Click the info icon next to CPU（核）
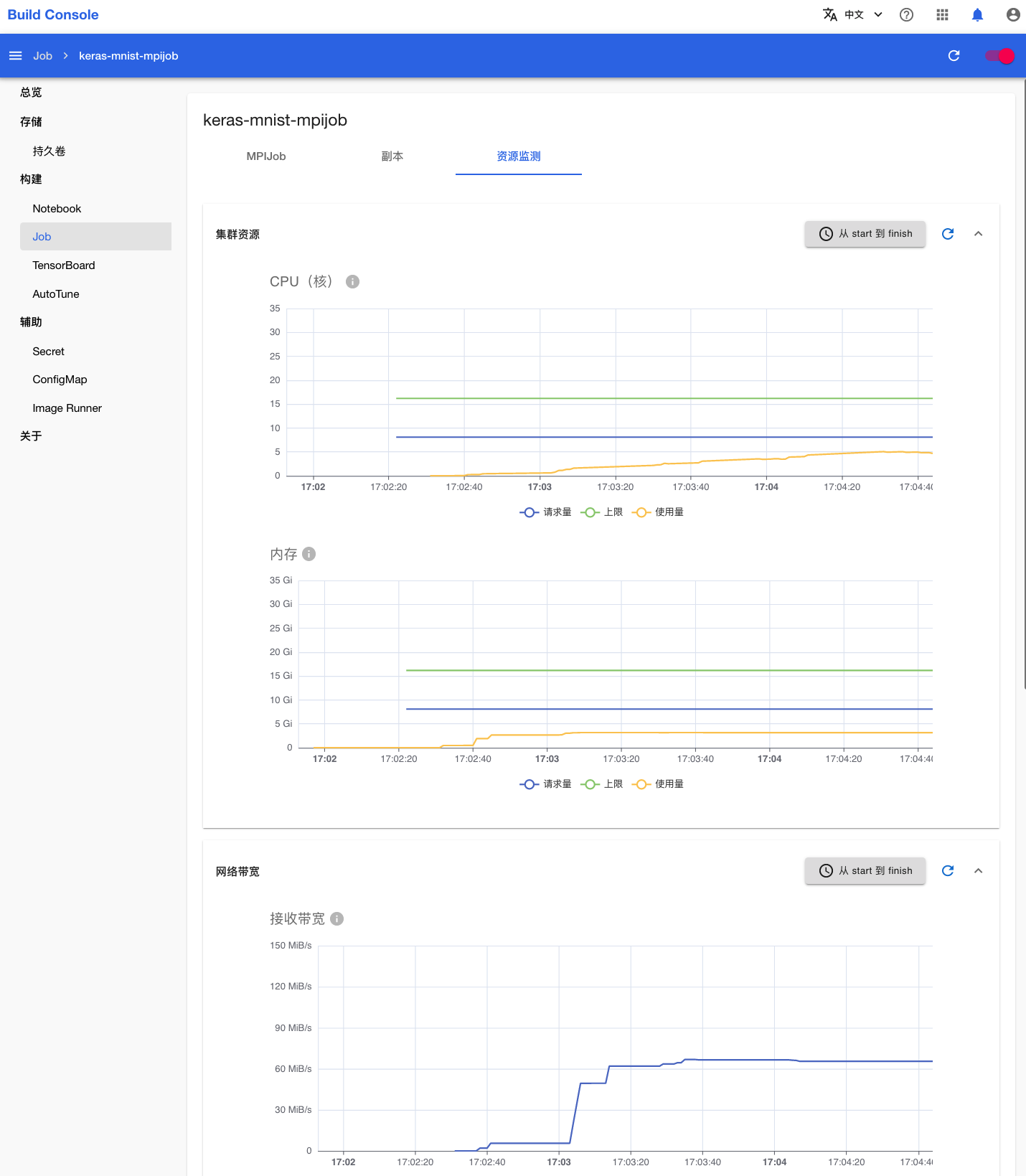 point(352,281)
